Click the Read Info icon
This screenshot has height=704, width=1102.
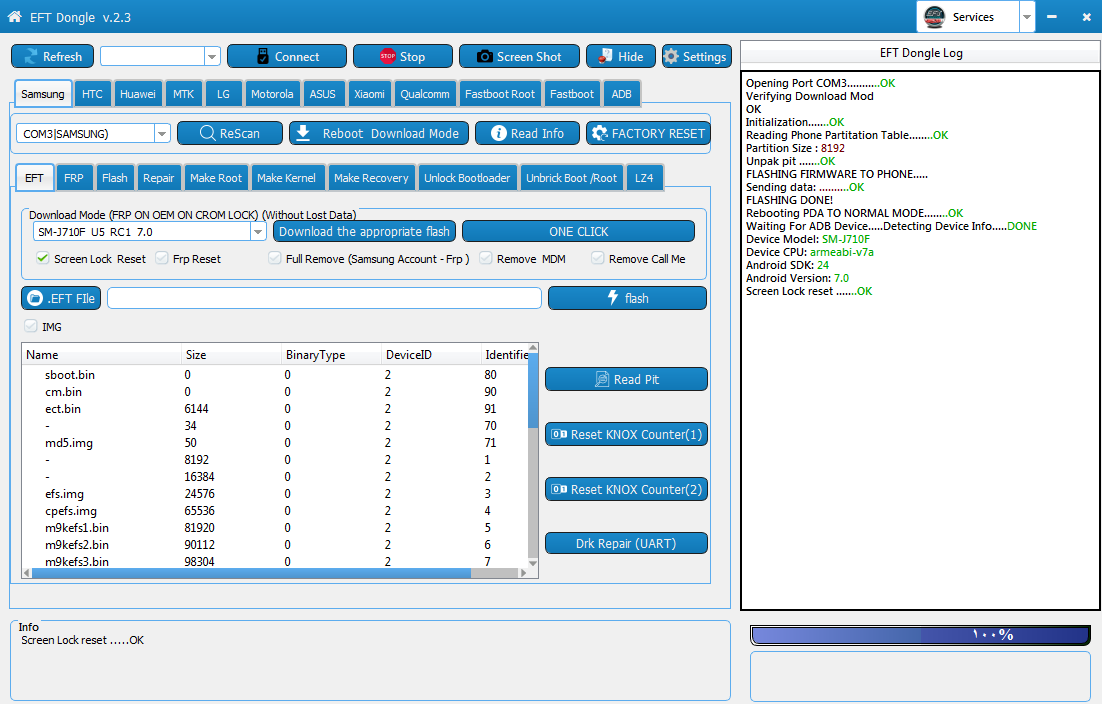click(498, 133)
